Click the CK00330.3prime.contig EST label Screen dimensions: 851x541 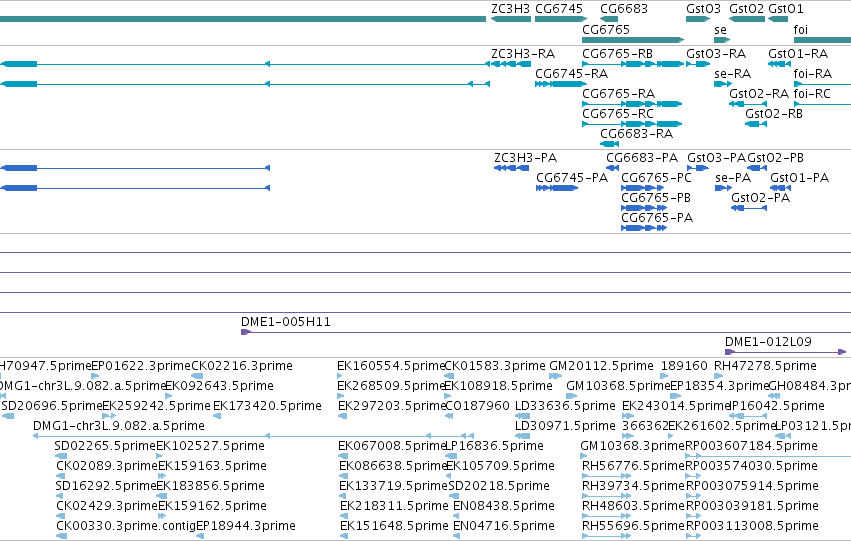[126, 526]
